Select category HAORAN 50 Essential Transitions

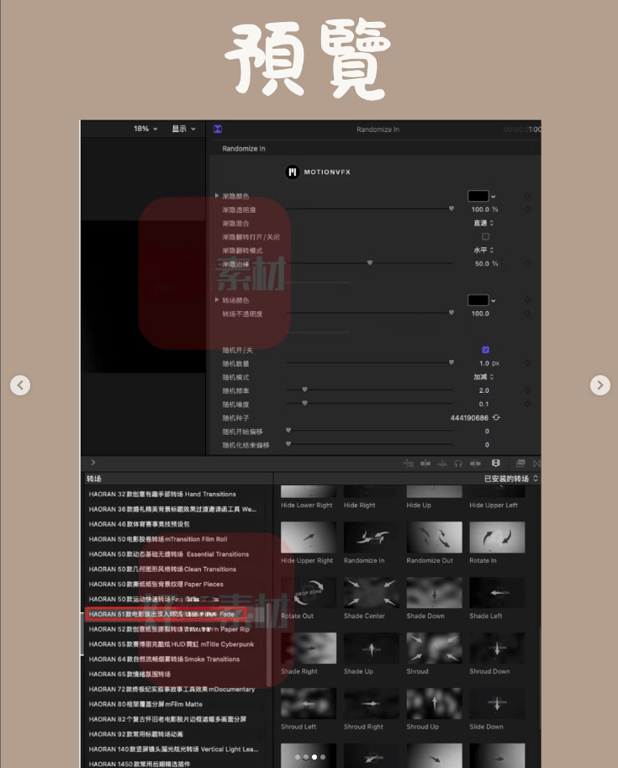tap(168, 554)
